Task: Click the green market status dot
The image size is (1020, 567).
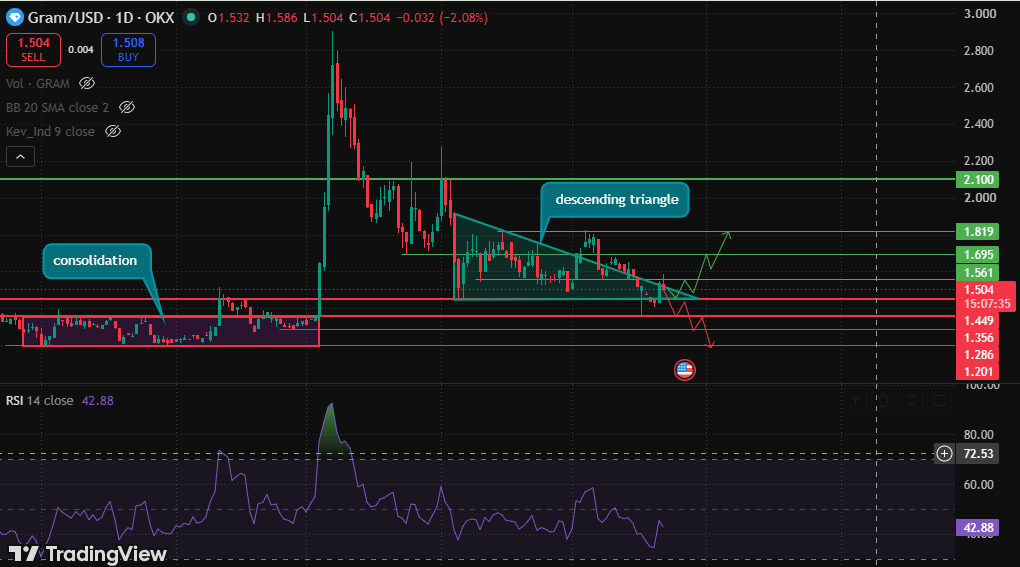Action: 191,18
